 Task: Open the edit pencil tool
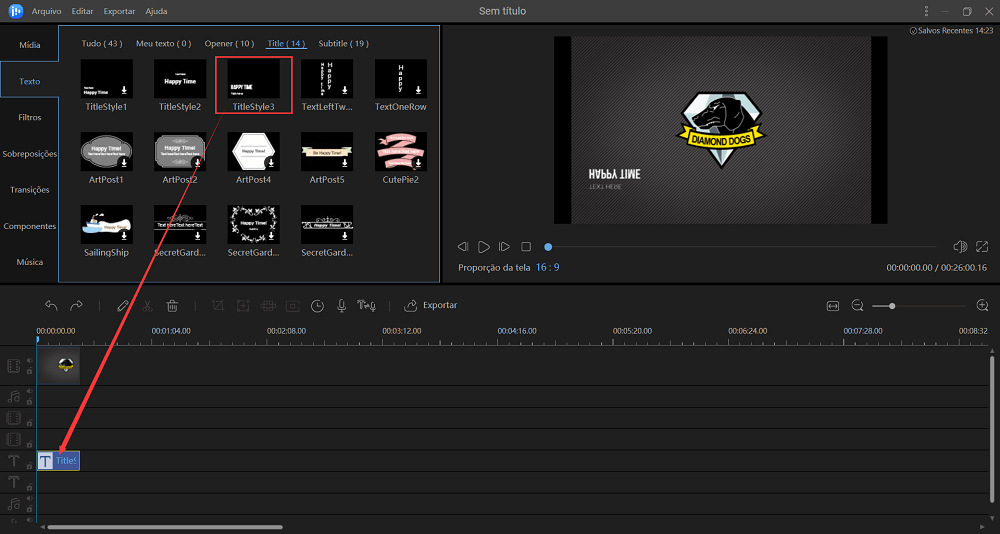point(123,306)
